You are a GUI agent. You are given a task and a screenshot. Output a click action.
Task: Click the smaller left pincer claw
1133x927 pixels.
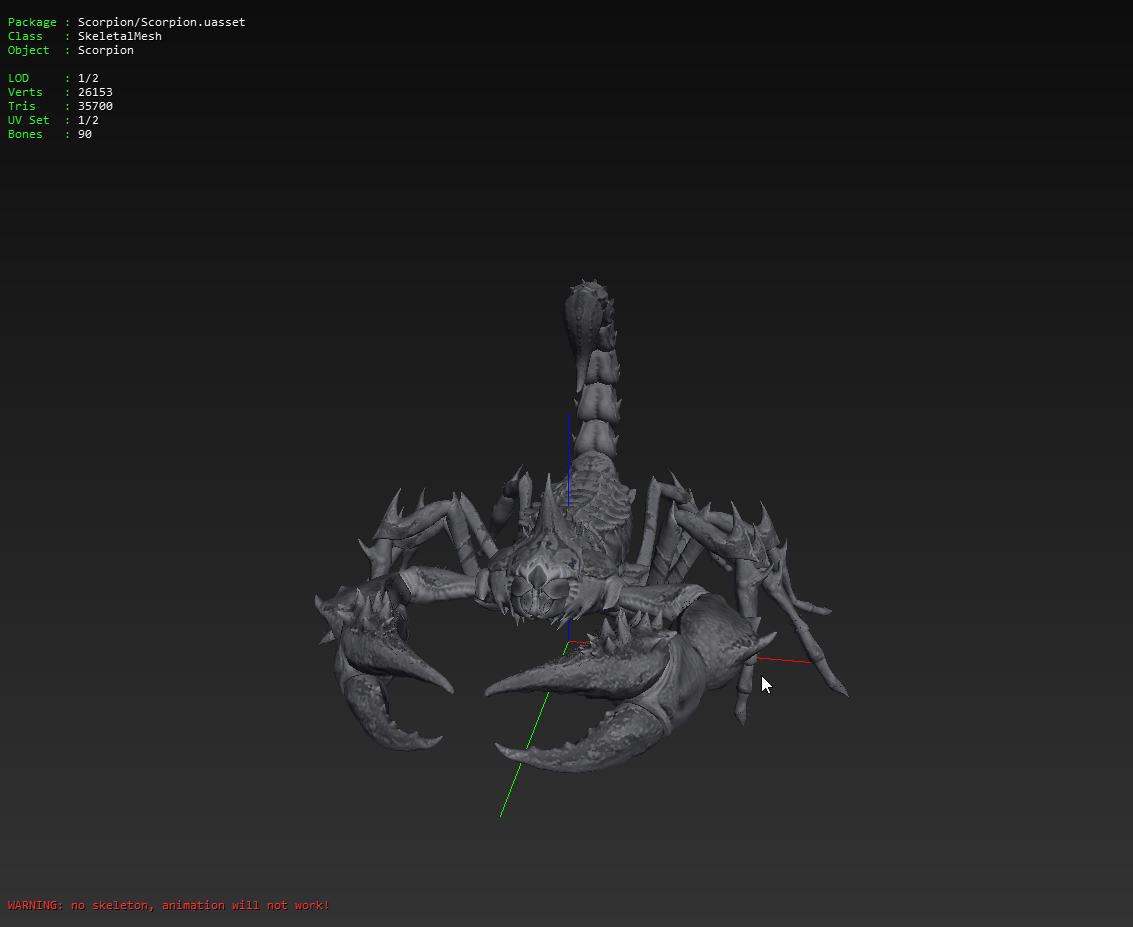pos(390,680)
